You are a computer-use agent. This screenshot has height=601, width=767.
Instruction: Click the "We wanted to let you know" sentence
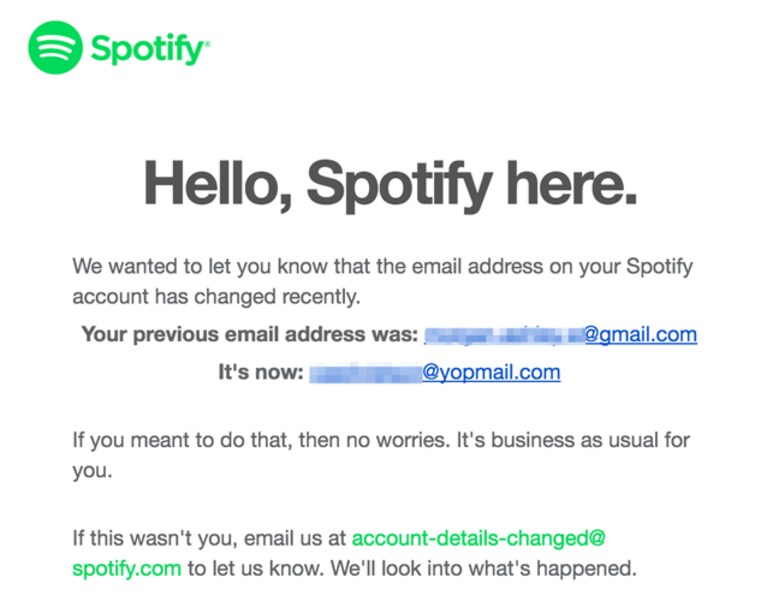383,267
